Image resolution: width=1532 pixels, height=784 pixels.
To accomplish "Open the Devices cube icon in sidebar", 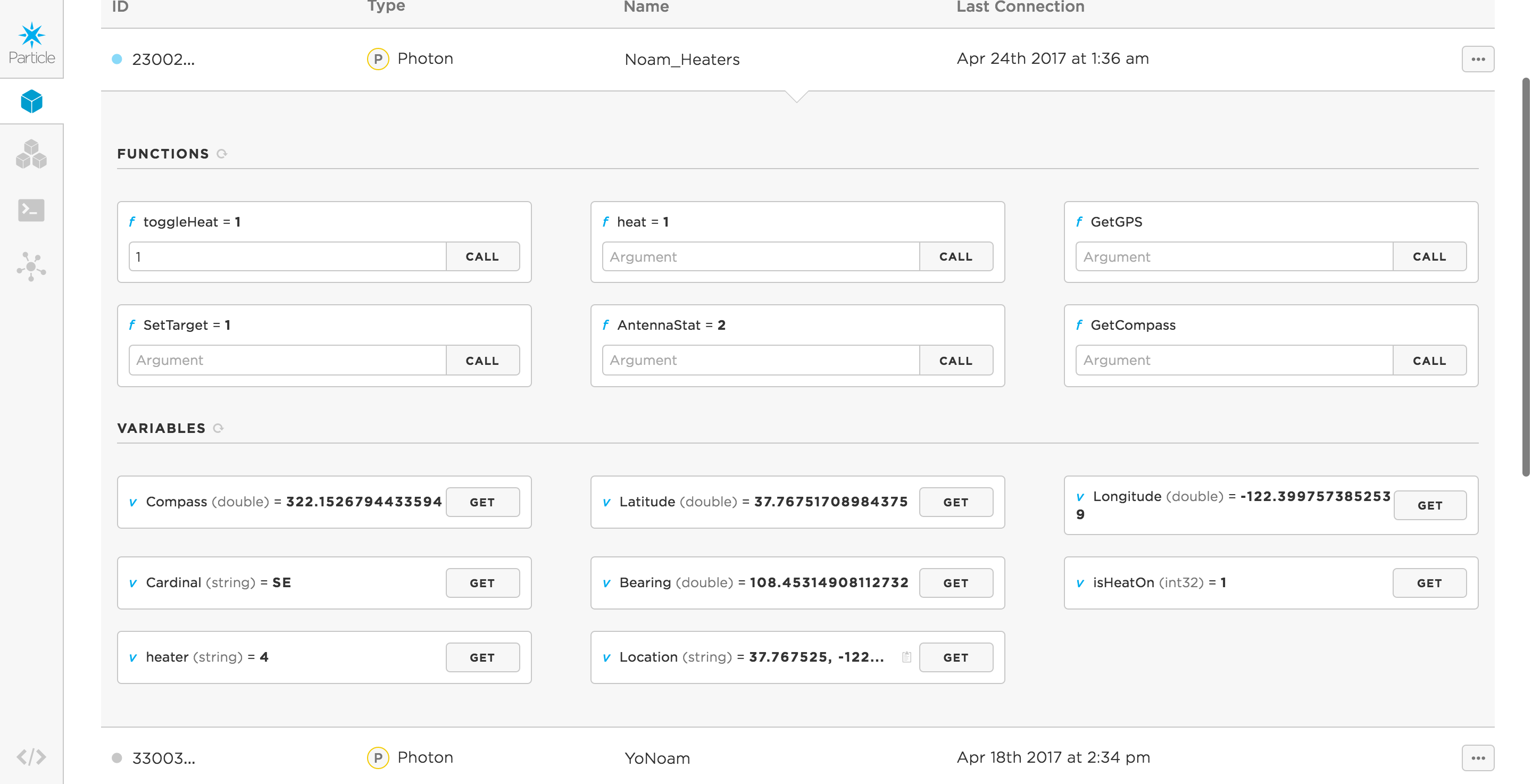I will [31, 101].
